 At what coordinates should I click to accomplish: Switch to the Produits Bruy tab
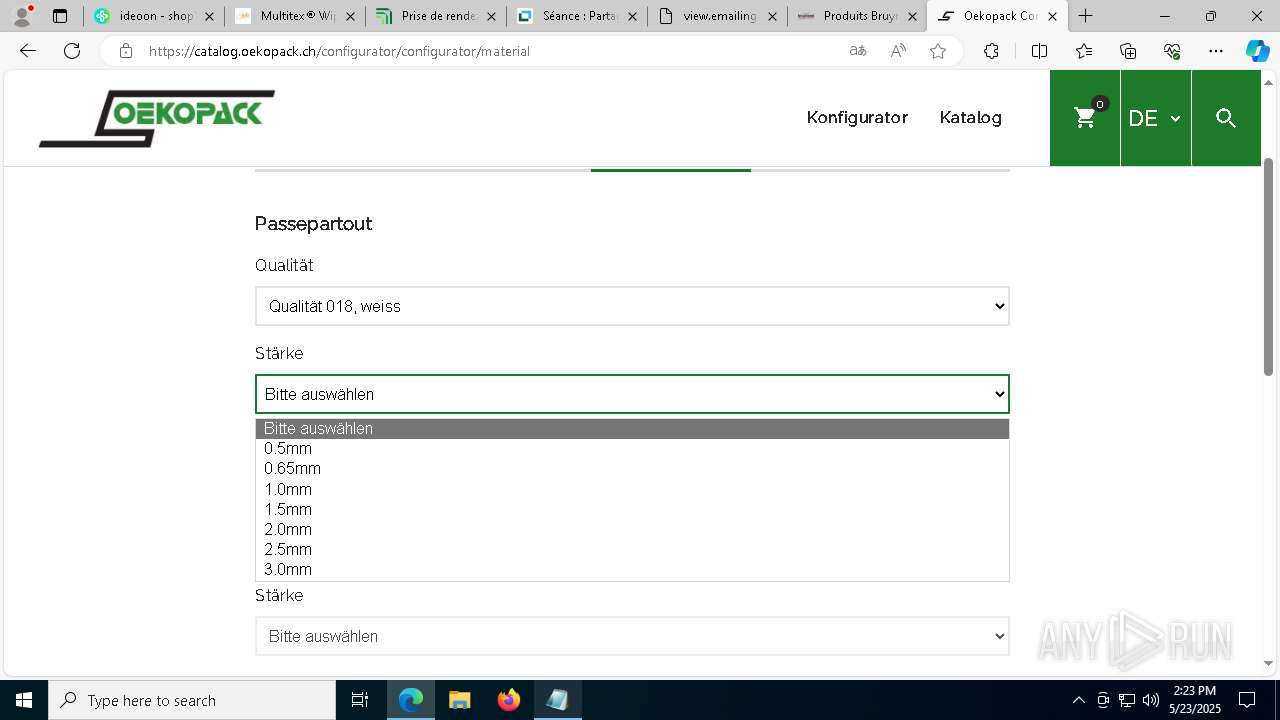pyautogui.click(x=858, y=16)
